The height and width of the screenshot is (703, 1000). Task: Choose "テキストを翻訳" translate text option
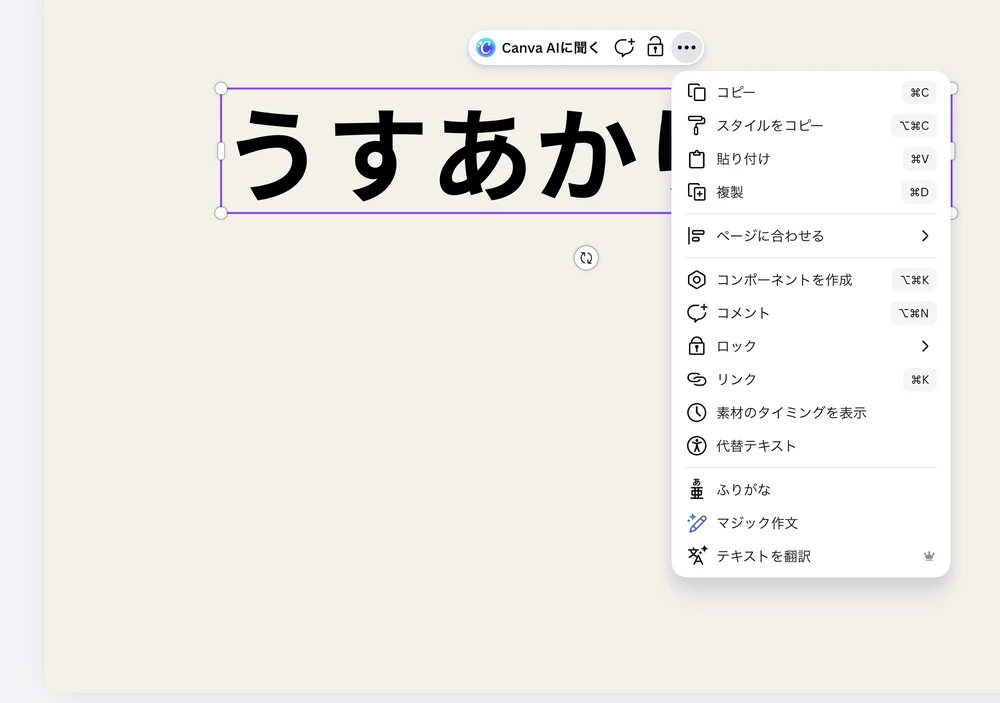811,556
